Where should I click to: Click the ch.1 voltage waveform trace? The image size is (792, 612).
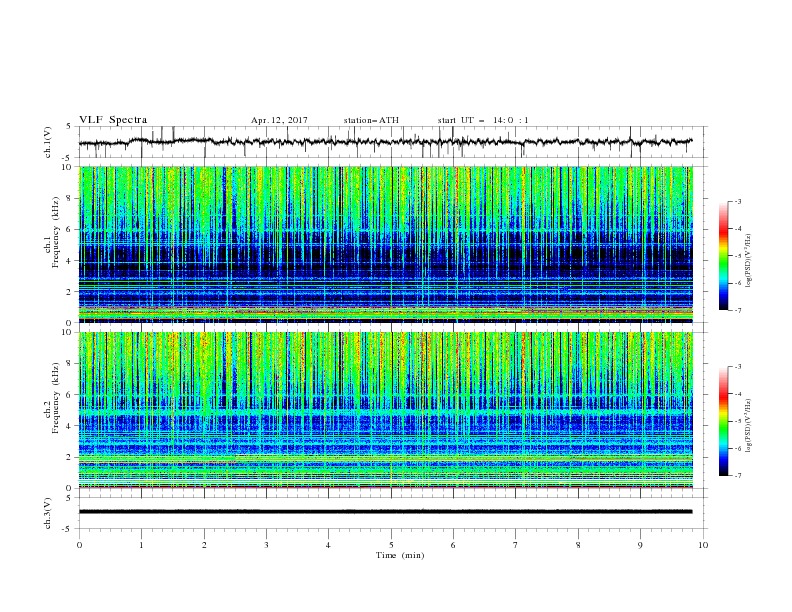click(385, 142)
